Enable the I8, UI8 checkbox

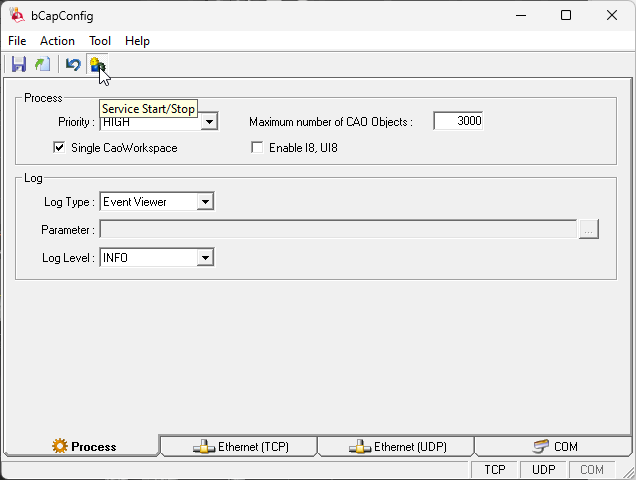click(x=257, y=147)
